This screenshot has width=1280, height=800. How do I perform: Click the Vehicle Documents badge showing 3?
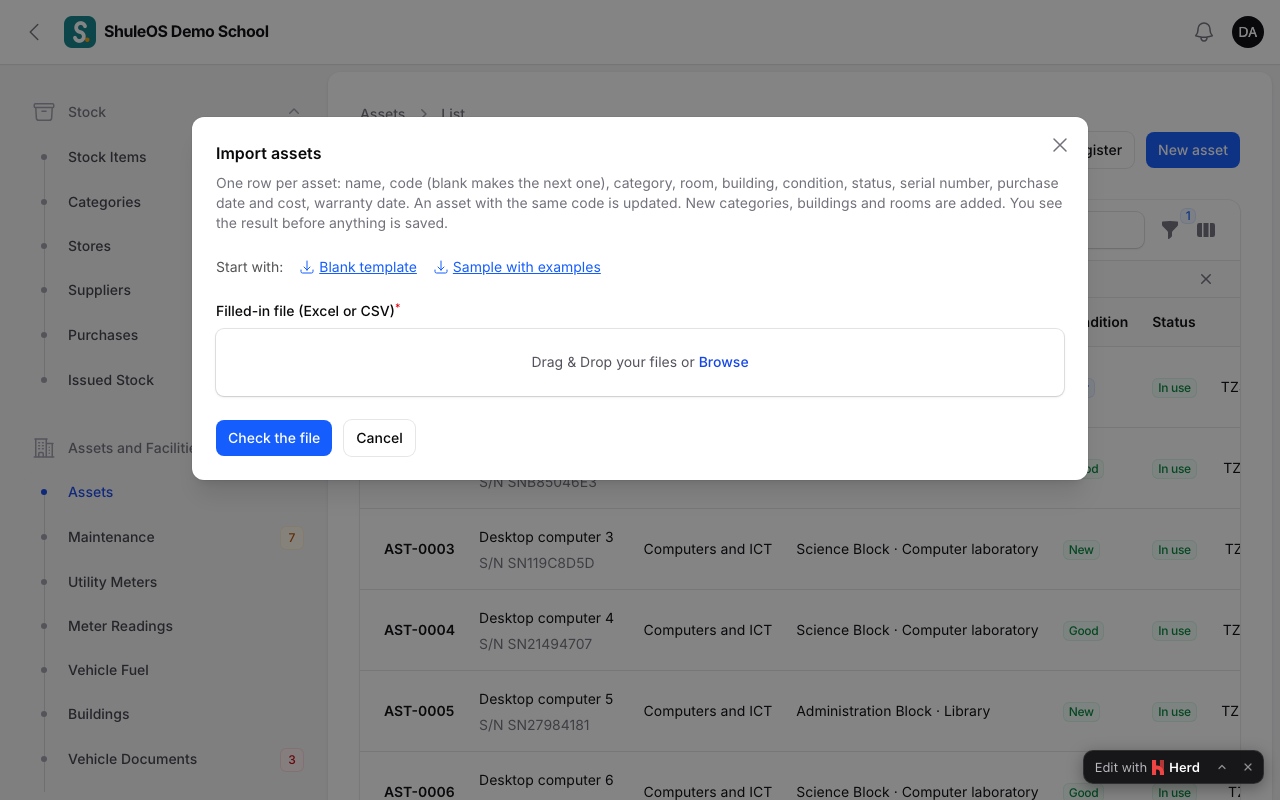(292, 760)
